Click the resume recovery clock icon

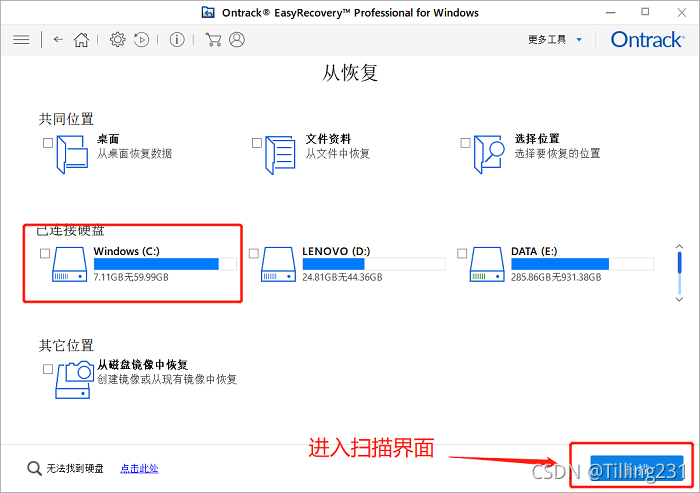(142, 40)
